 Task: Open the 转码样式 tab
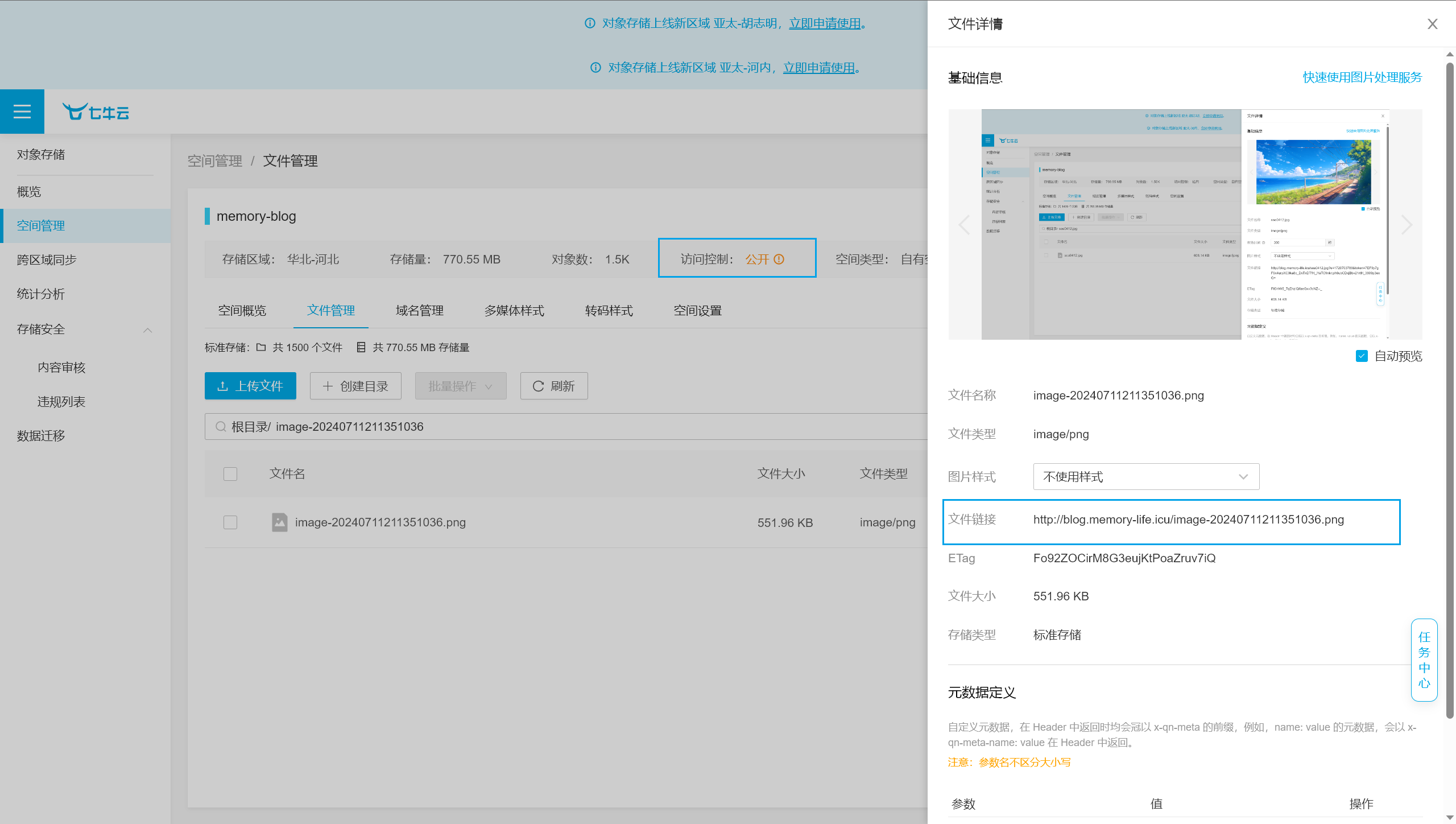[x=609, y=311]
